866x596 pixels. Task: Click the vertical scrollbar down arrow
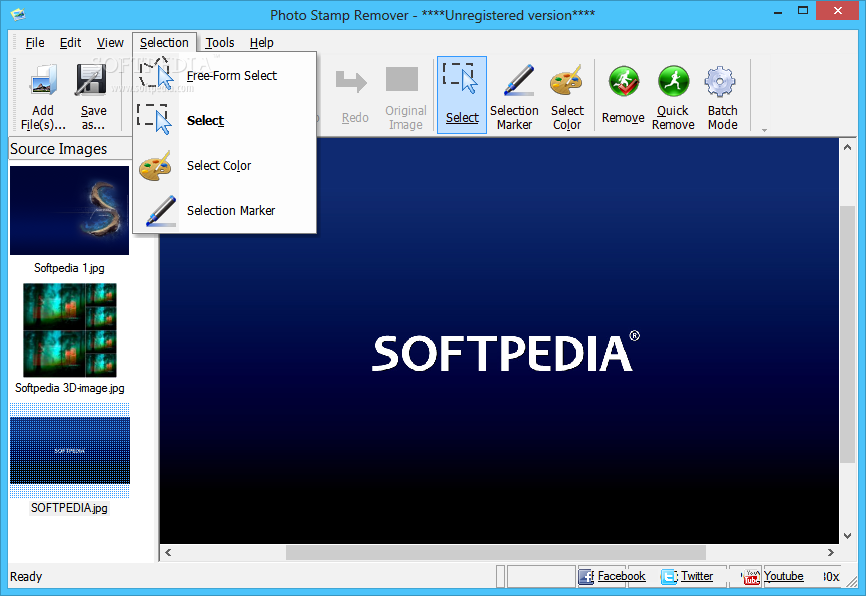847,536
